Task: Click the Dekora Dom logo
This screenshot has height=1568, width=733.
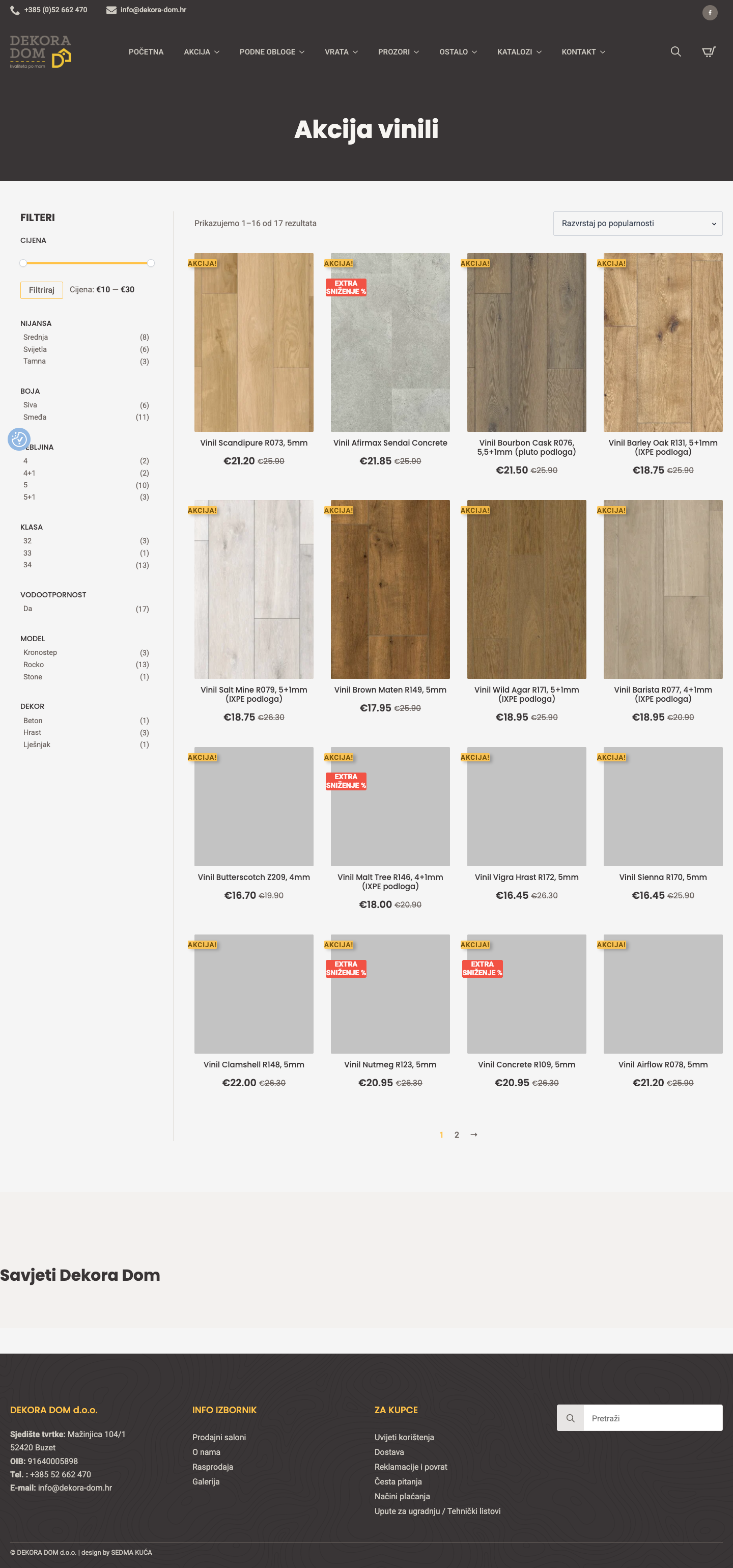Action: point(41,52)
